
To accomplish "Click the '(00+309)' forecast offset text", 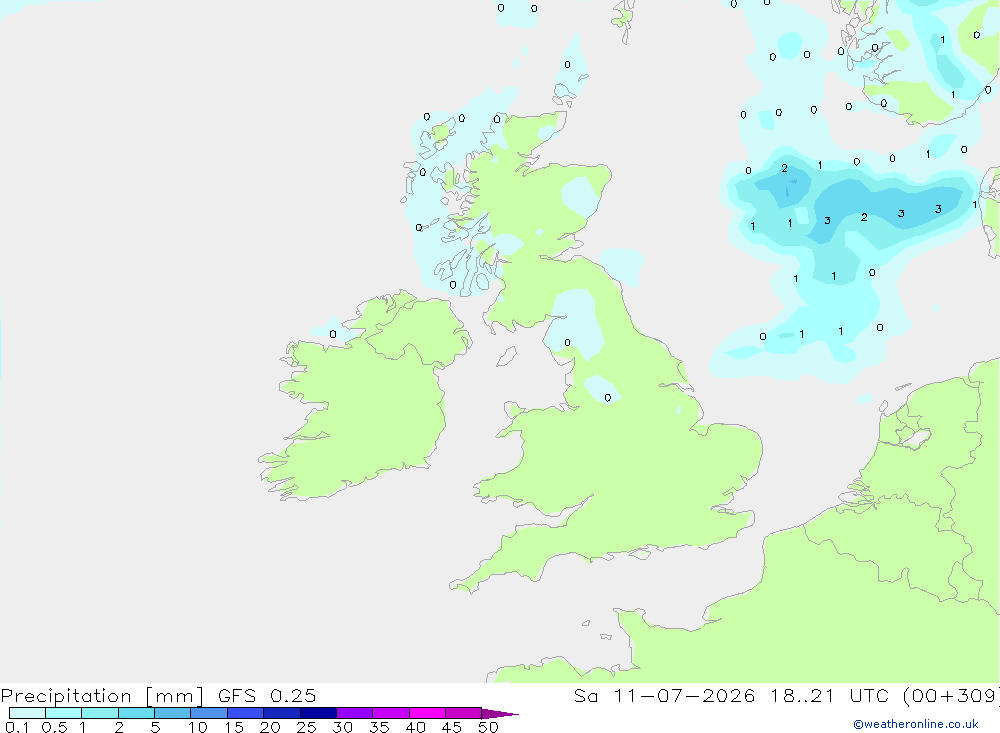I will [952, 695].
